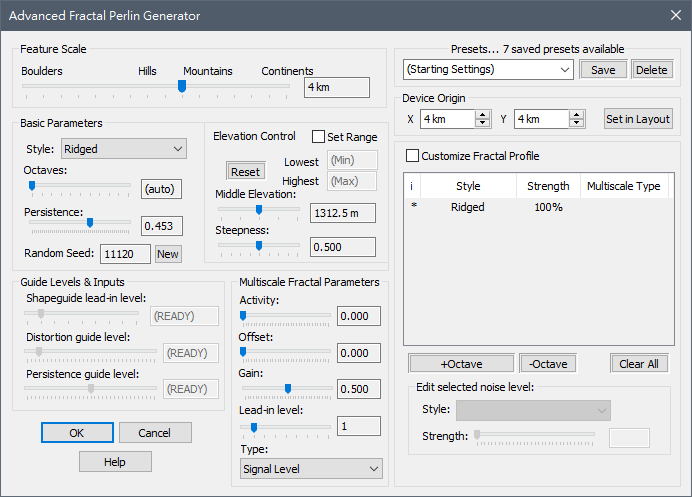692x497 pixels.
Task: Delete the selected preset
Action: pyautogui.click(x=651, y=70)
